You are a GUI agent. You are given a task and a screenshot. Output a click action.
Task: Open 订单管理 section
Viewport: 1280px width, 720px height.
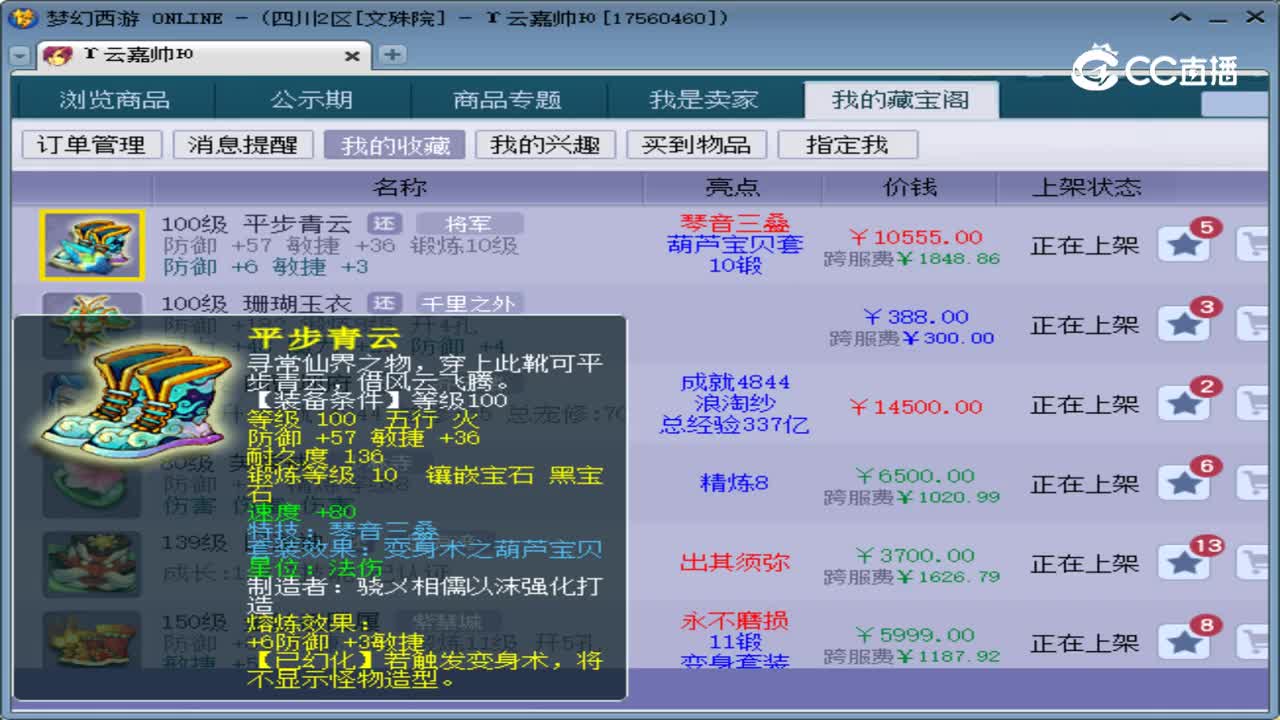pyautogui.click(x=91, y=145)
